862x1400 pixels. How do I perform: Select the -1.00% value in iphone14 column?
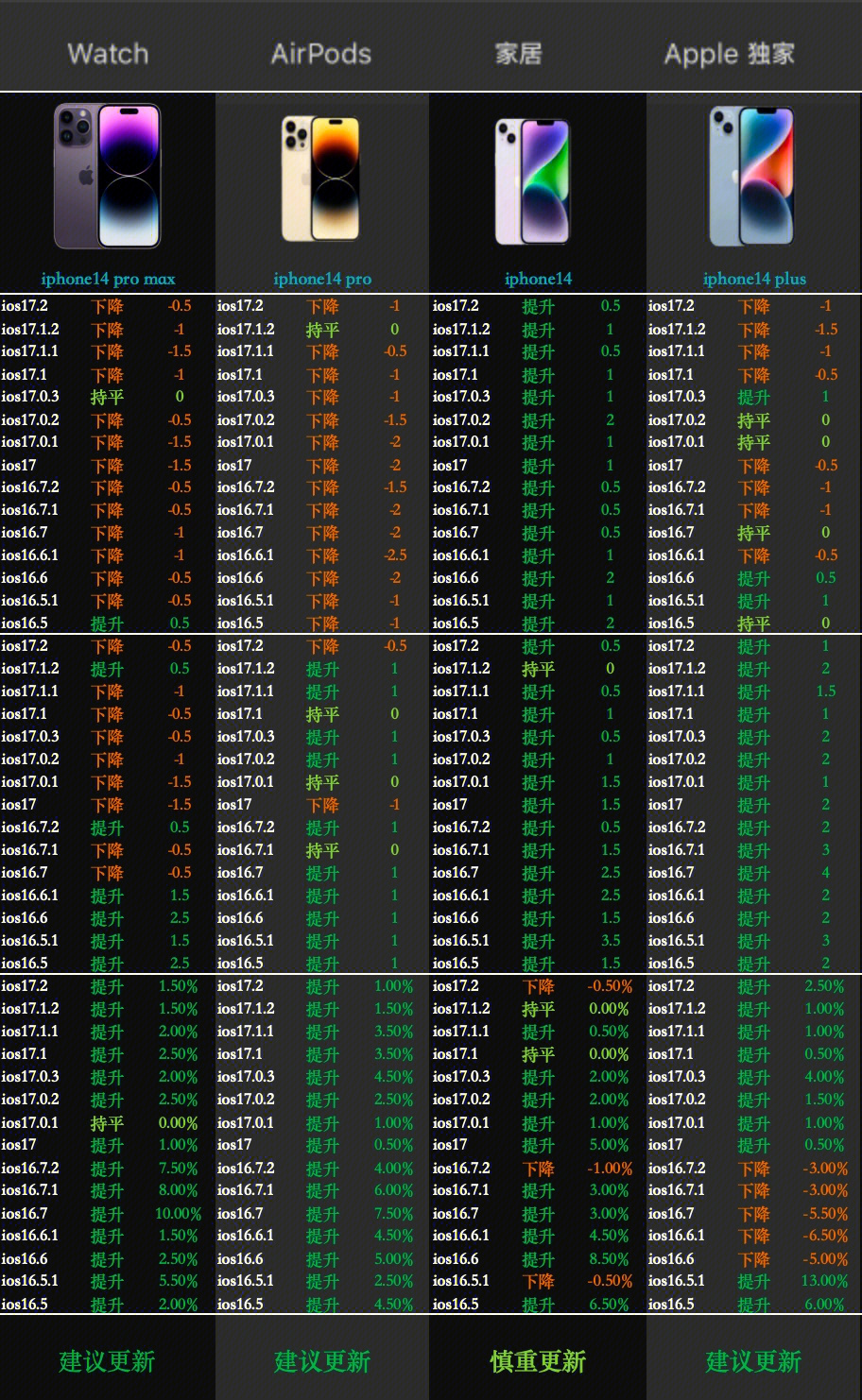tap(610, 1168)
